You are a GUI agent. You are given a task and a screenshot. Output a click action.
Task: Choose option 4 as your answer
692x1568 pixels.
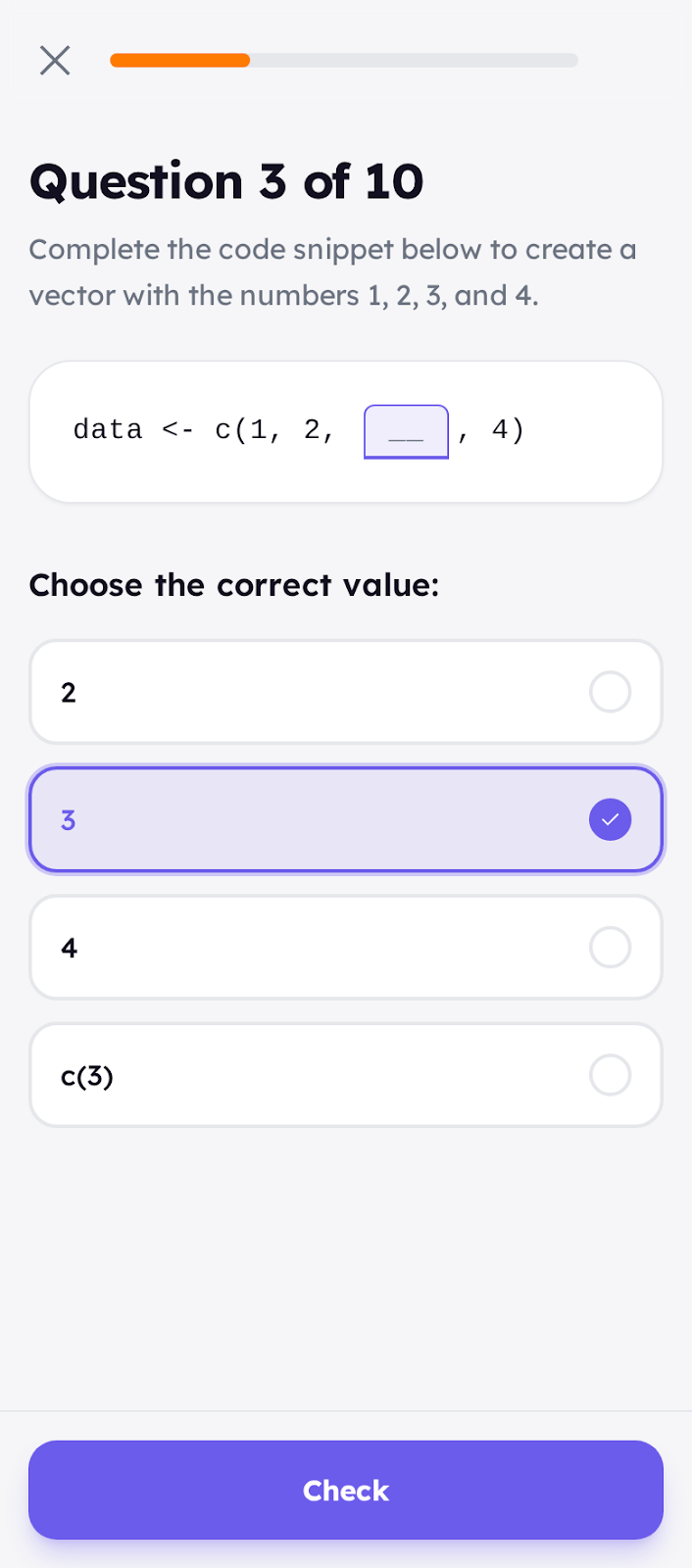345,947
